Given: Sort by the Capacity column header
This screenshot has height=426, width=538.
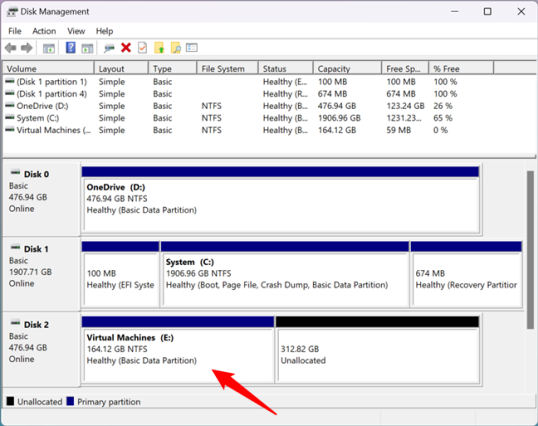Looking at the screenshot, I should (x=347, y=69).
